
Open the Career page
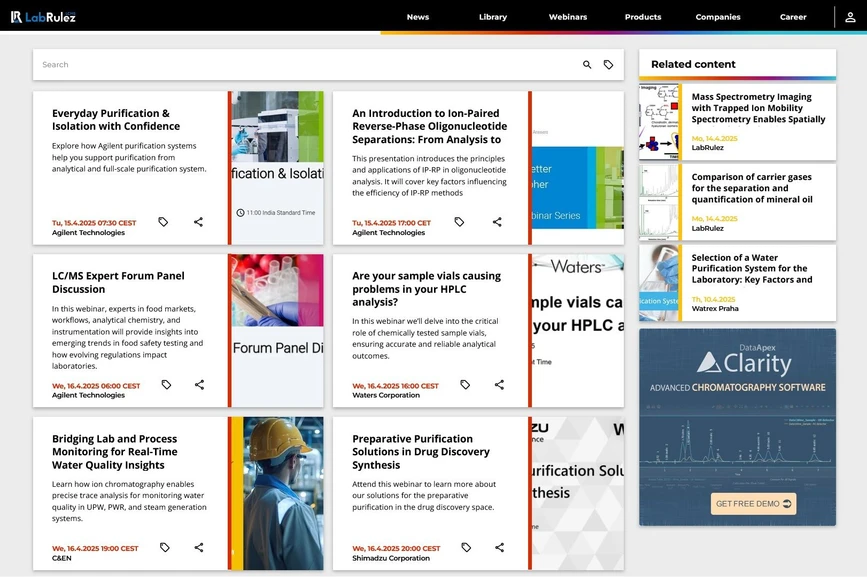pos(793,17)
